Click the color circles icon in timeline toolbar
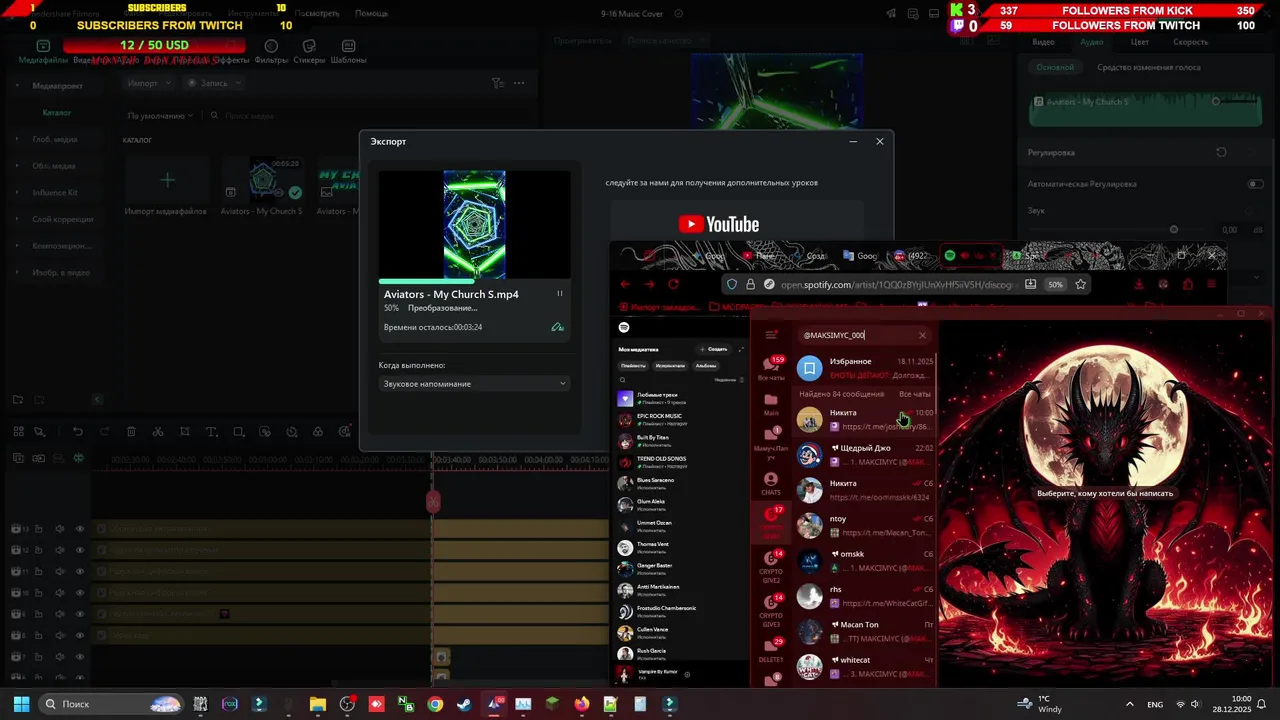The width and height of the screenshot is (1280, 720). 318,432
